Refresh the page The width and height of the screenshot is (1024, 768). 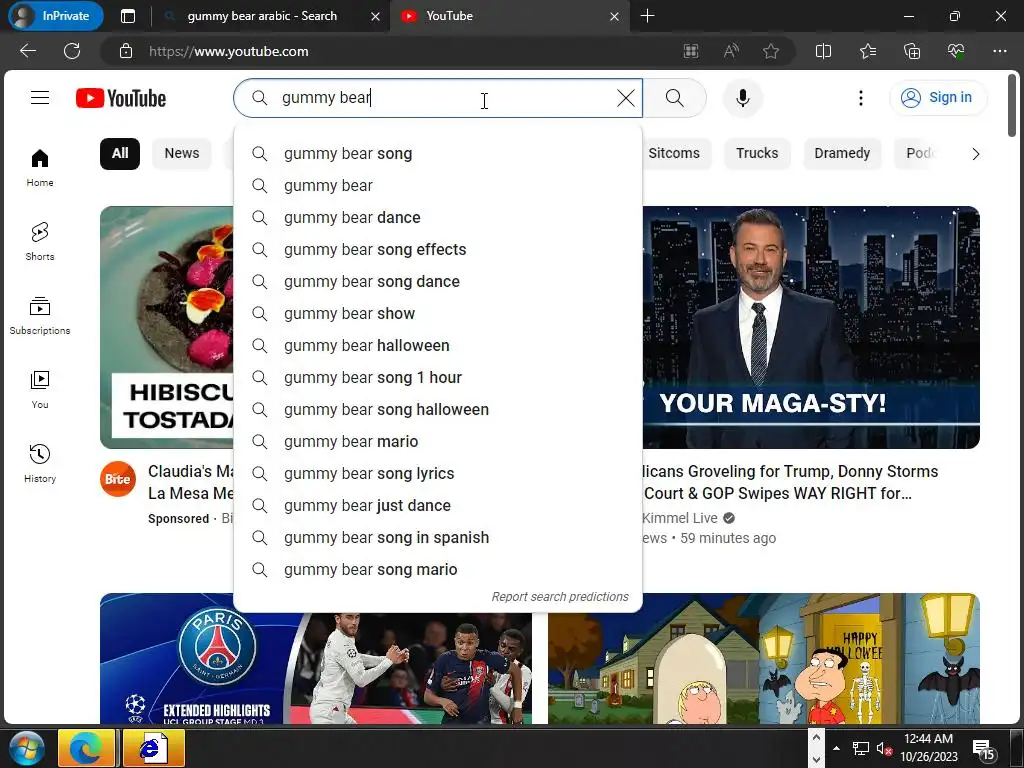[72, 51]
